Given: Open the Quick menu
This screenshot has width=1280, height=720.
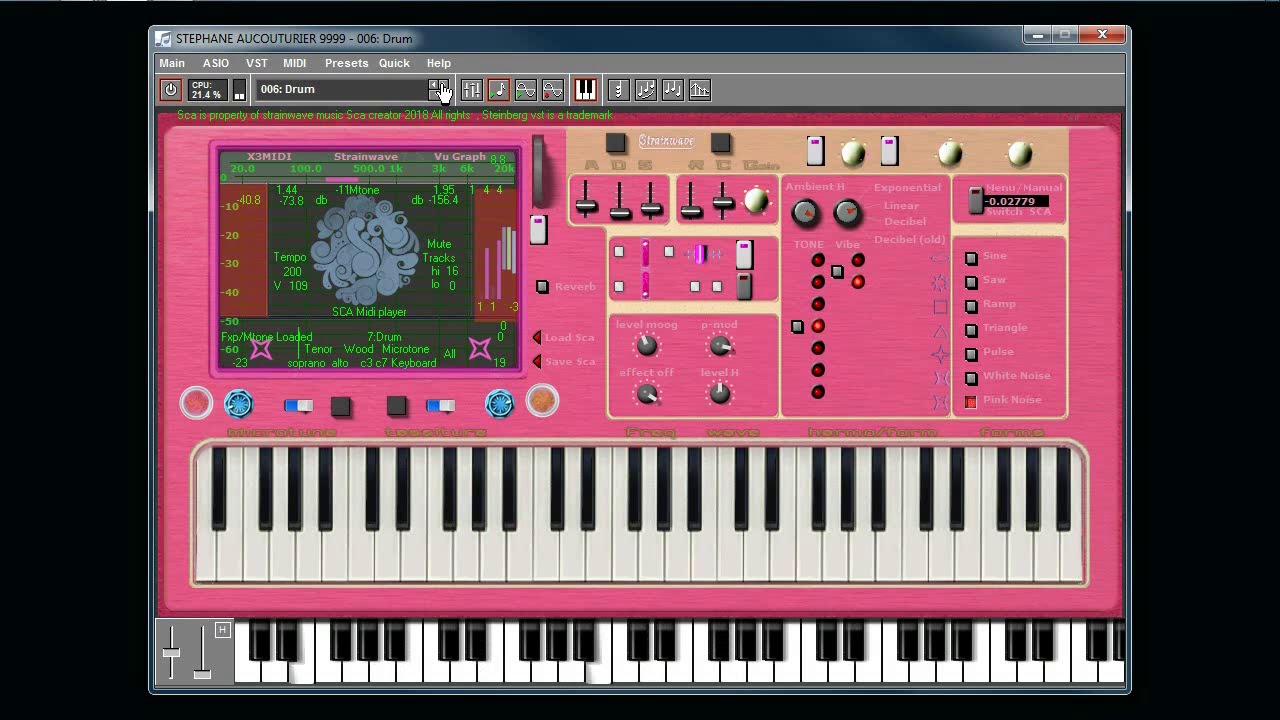Looking at the screenshot, I should [x=394, y=63].
